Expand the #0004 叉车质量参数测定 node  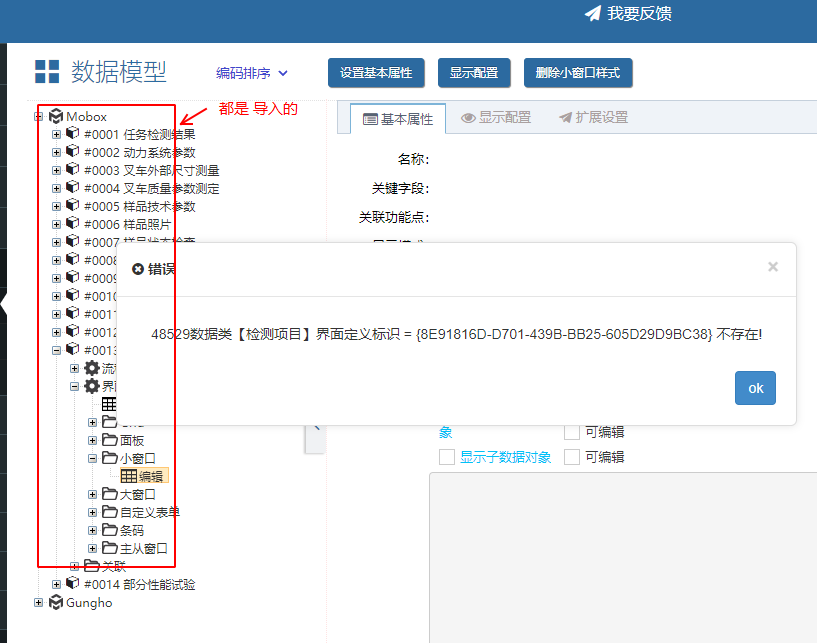(56, 189)
